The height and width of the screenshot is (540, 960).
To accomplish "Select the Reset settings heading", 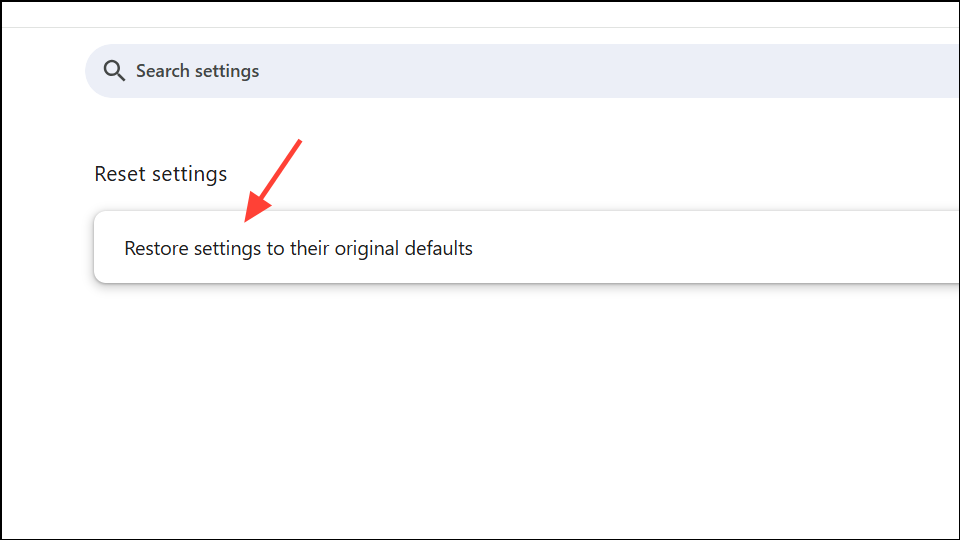I will (x=160, y=174).
